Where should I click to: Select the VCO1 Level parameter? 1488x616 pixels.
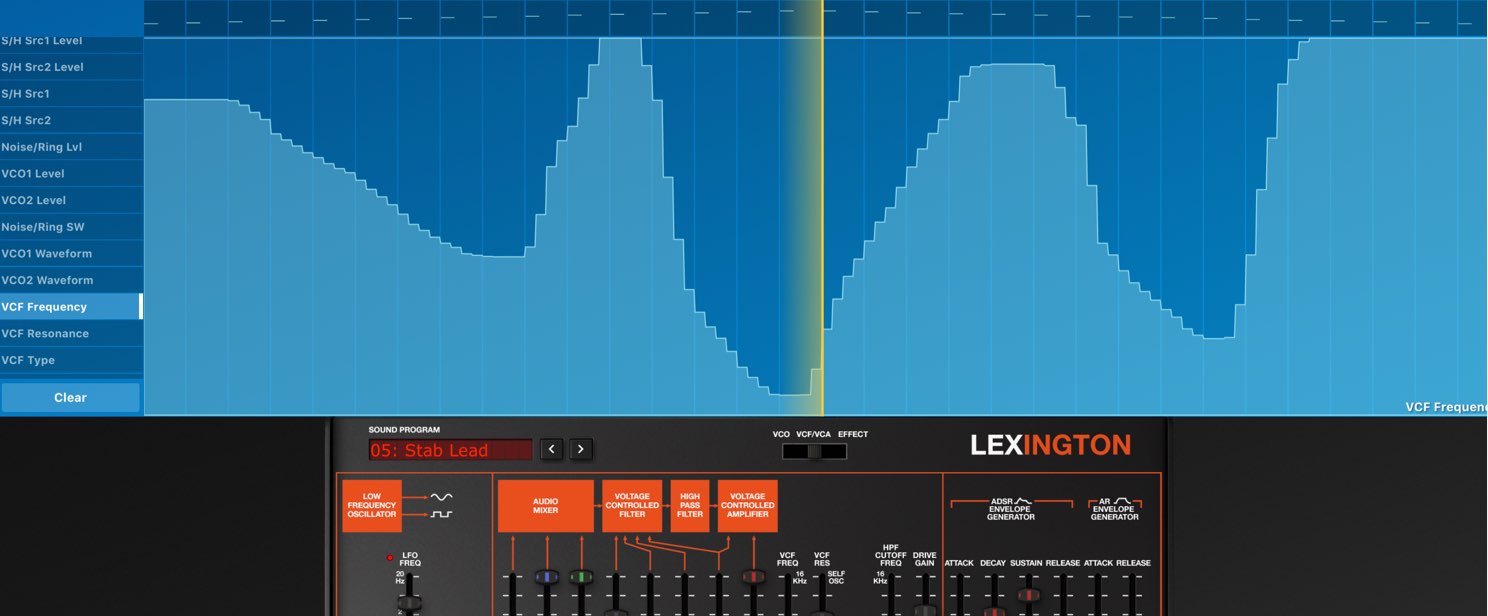[71, 174]
